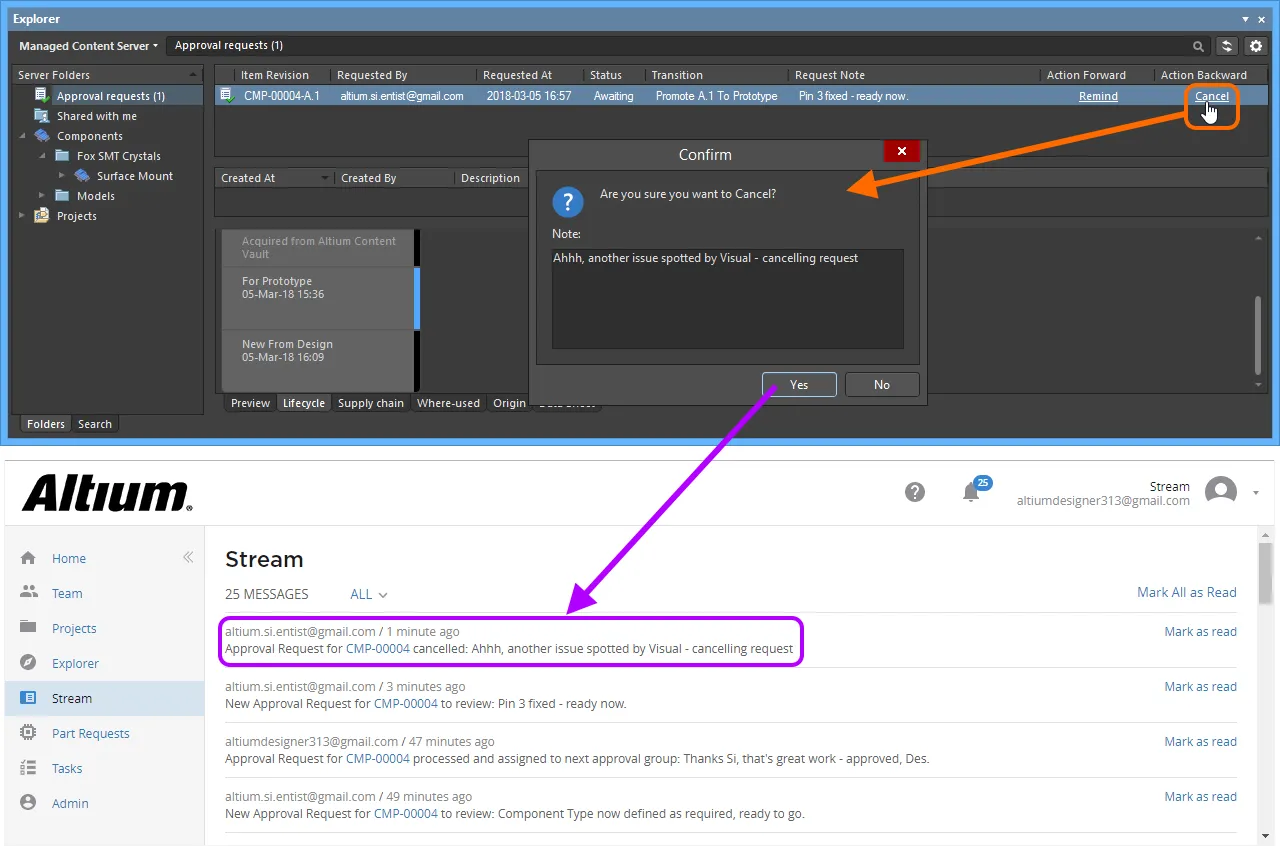Image resolution: width=1280 pixels, height=846 pixels.
Task: Click the search magnifier icon in Explorer
Action: coord(1198,46)
